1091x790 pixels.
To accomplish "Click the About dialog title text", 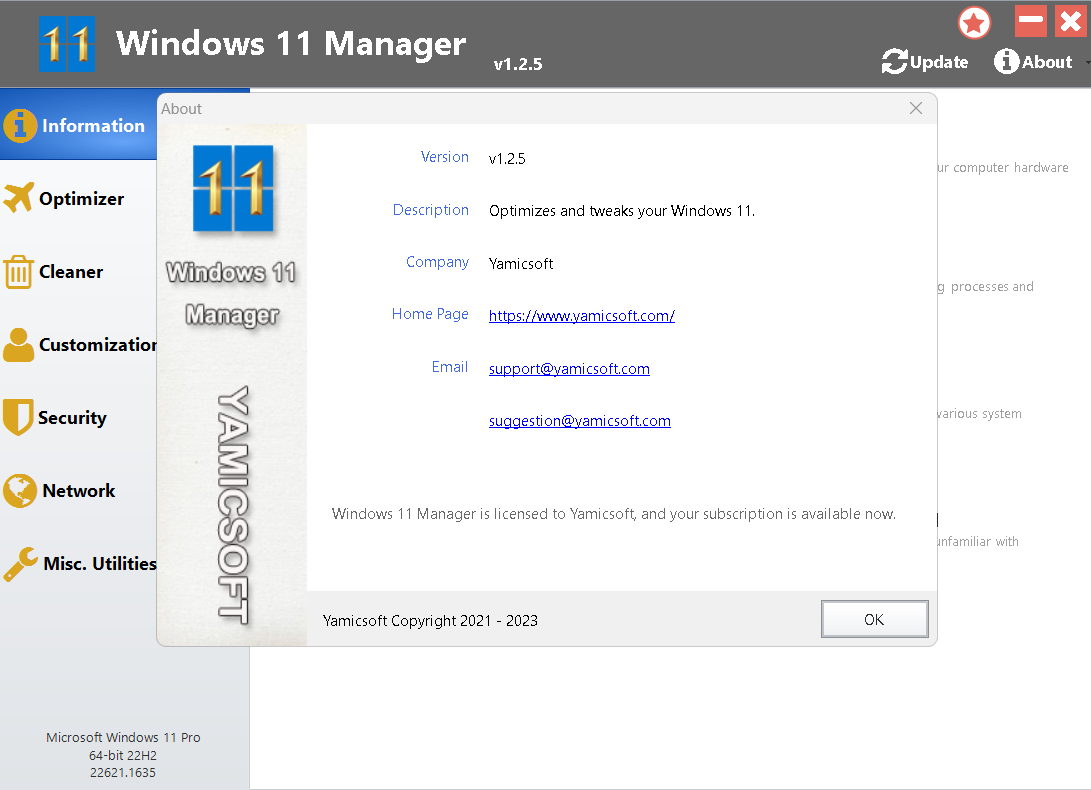I will (182, 109).
